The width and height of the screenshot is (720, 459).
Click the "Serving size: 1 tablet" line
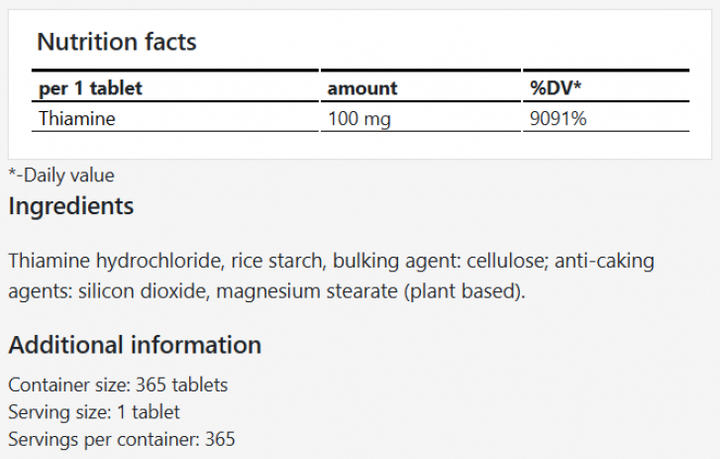click(94, 411)
